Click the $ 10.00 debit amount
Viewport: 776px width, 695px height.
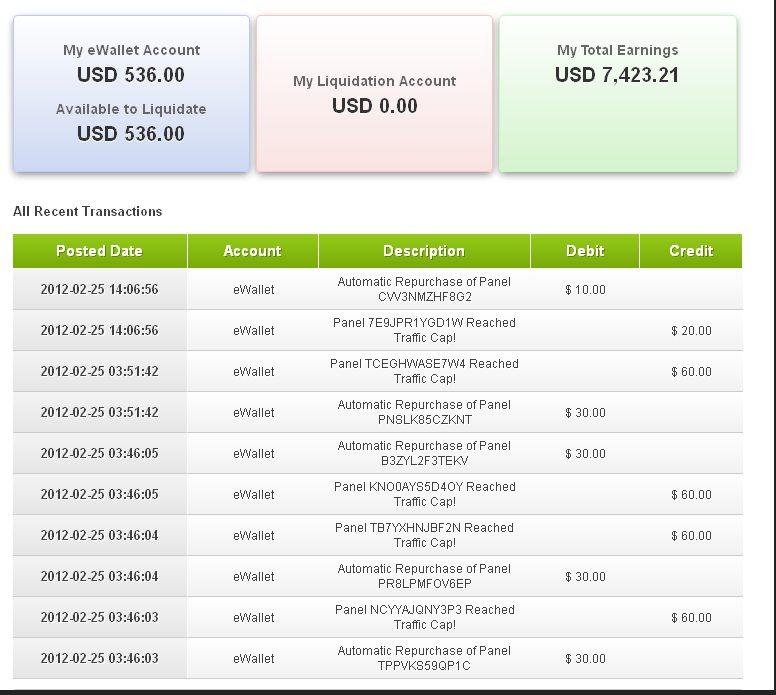585,290
